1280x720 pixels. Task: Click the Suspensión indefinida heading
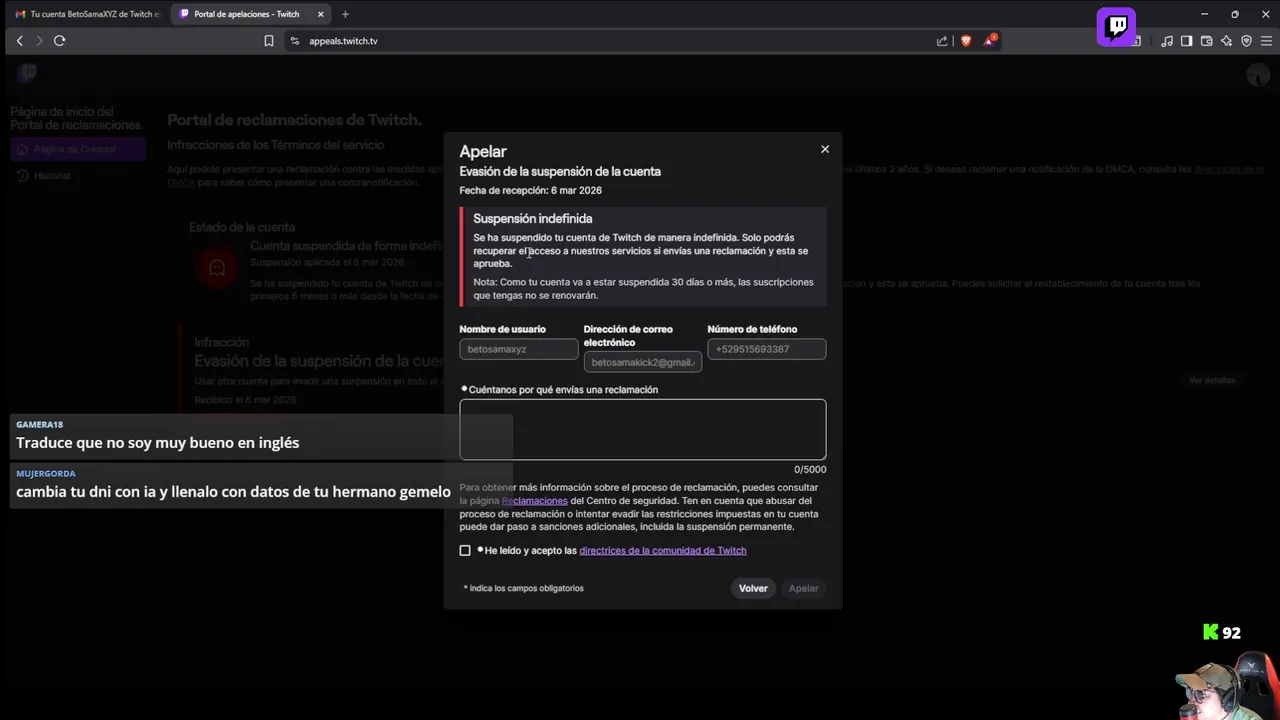pyautogui.click(x=533, y=218)
